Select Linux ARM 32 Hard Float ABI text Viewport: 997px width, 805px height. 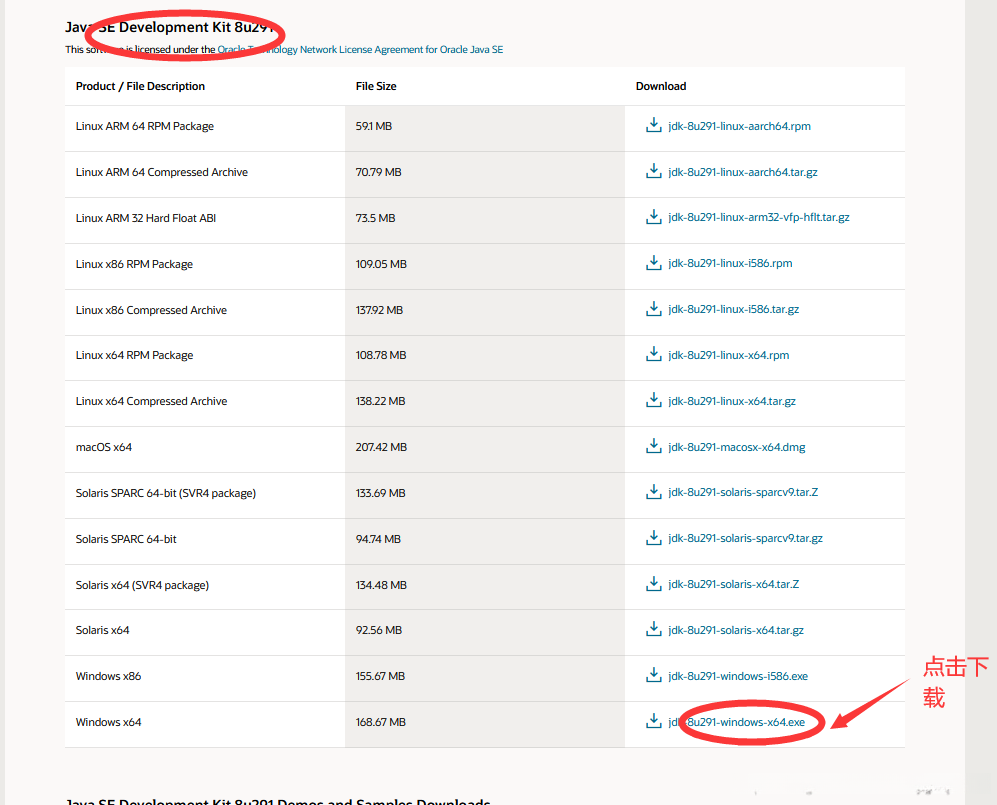146,218
